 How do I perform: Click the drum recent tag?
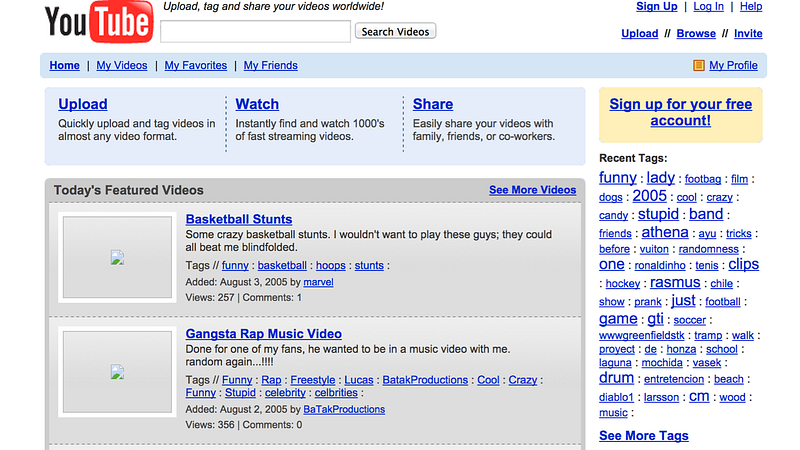point(616,378)
